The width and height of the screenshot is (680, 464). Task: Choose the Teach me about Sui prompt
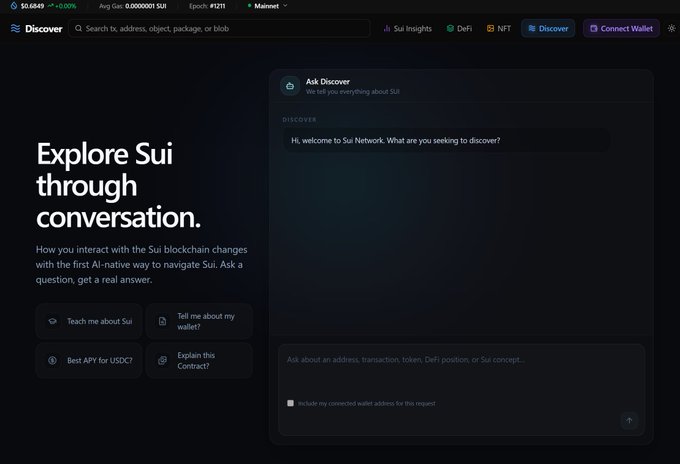89,321
